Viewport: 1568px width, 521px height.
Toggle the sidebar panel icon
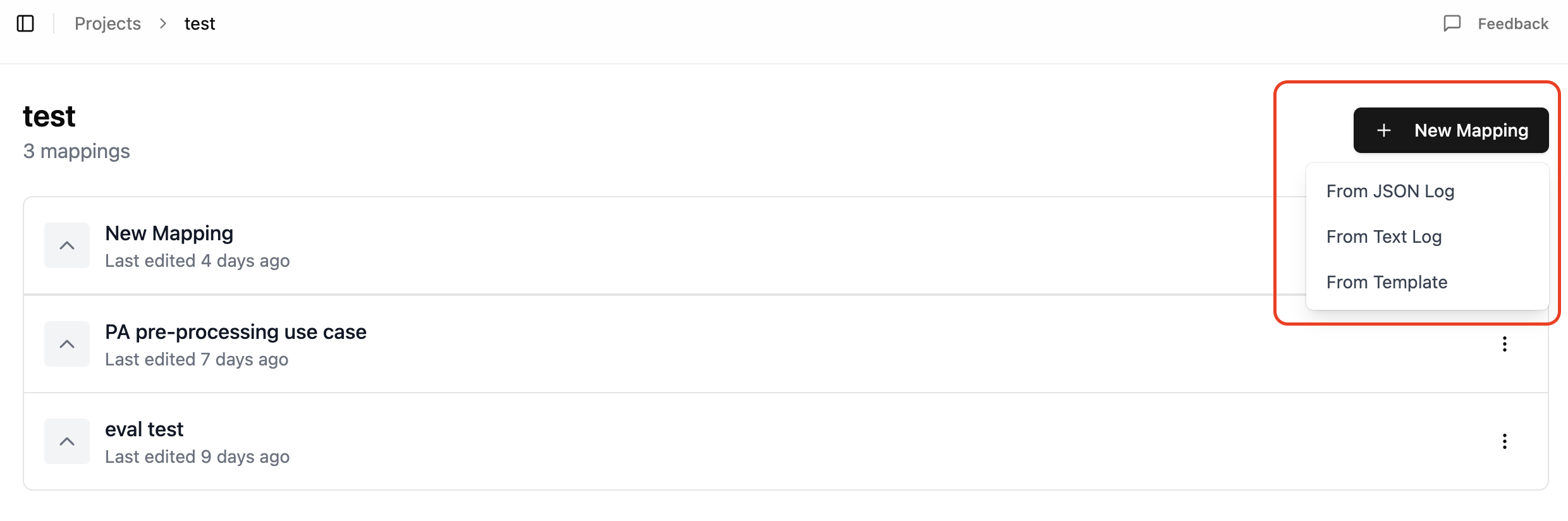(x=25, y=24)
